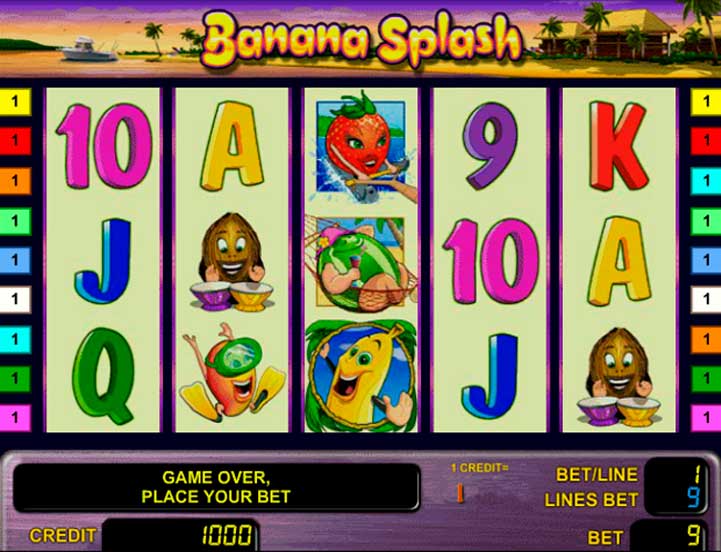Image resolution: width=721 pixels, height=552 pixels.
Task: Click the red K symbol
Action: tap(618, 146)
